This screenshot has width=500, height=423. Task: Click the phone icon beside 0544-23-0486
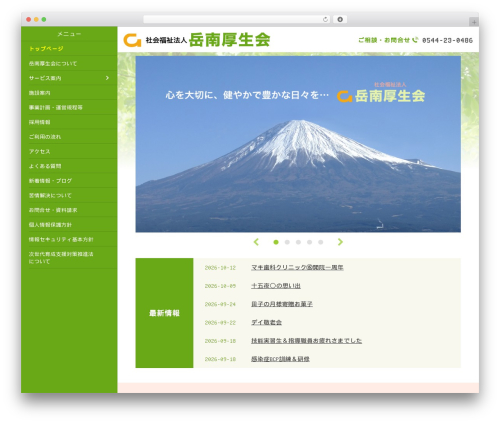point(415,40)
